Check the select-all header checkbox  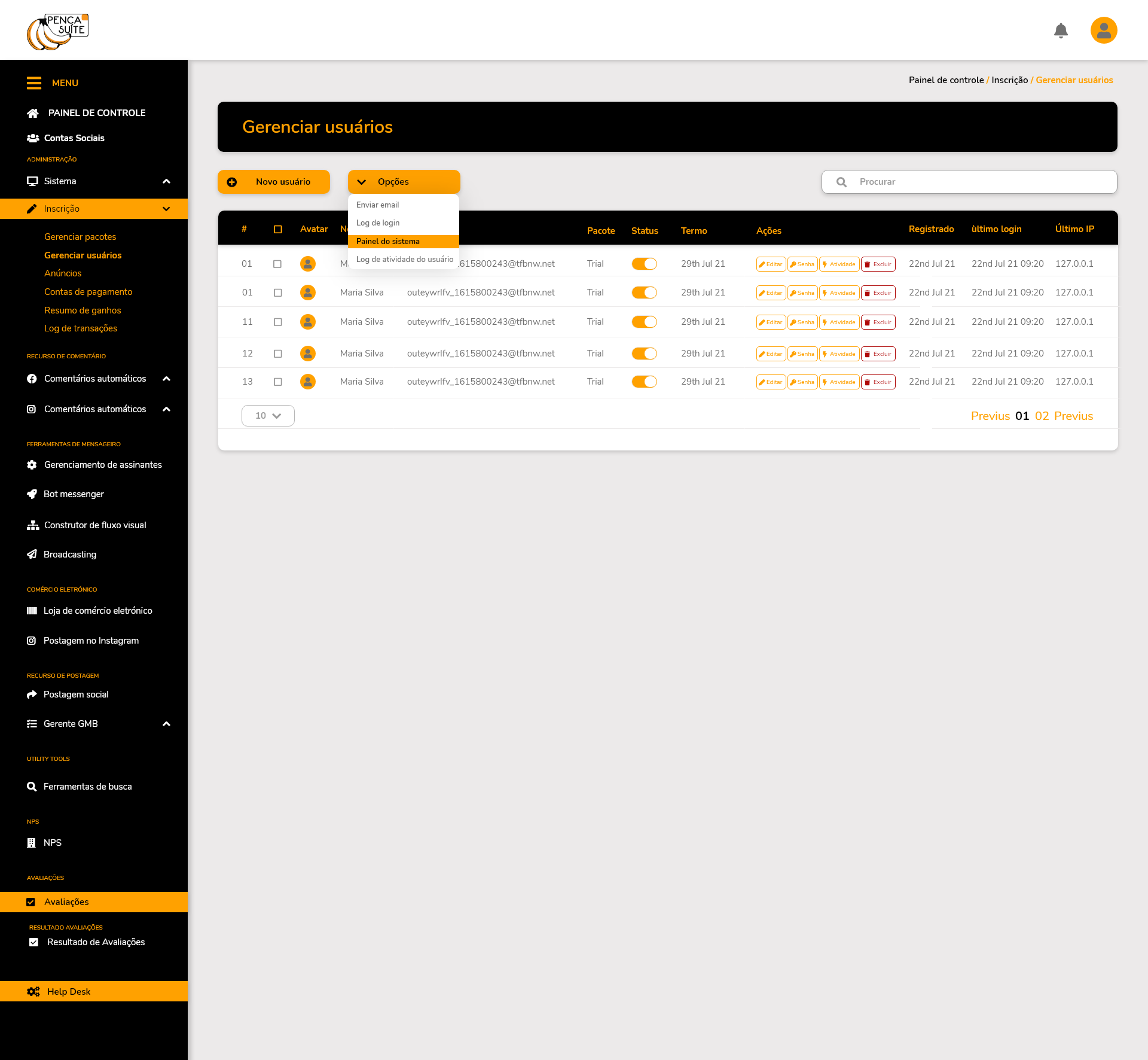pos(278,230)
